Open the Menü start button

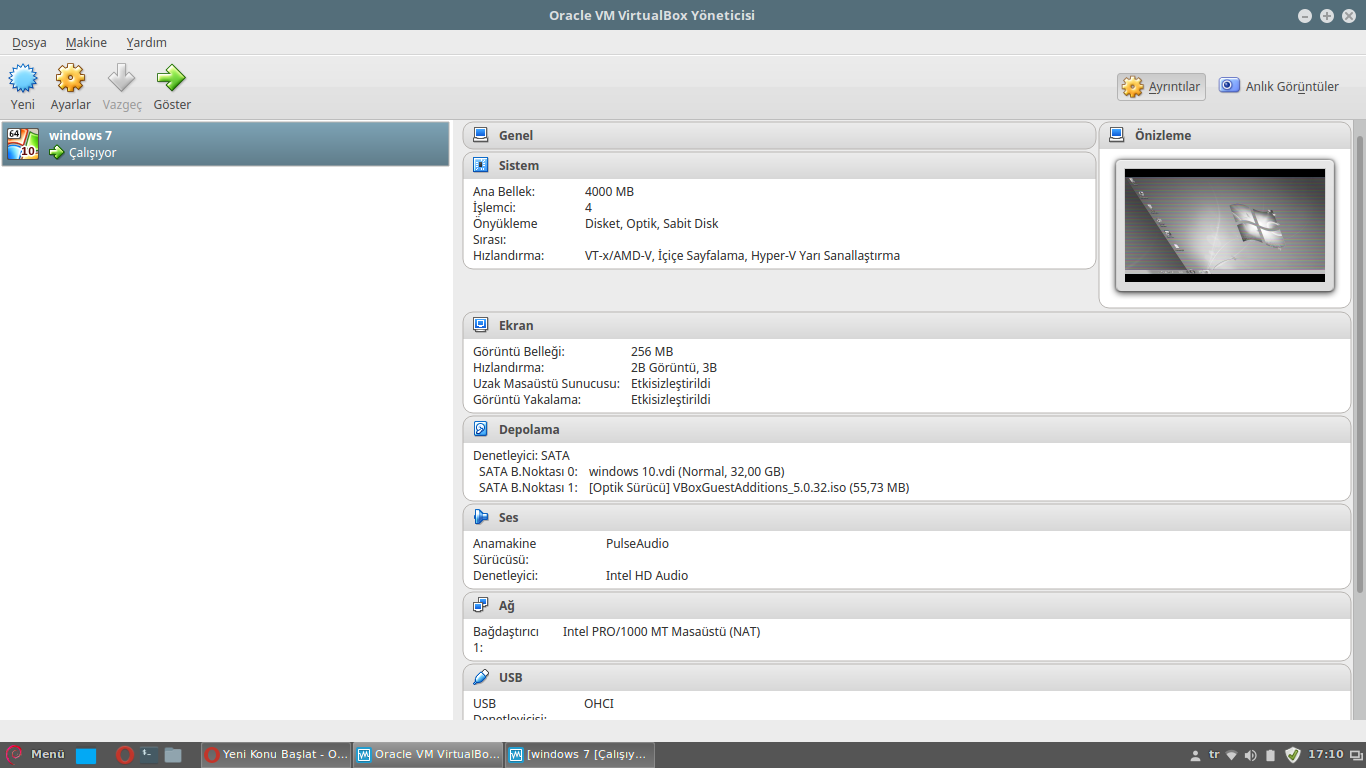coord(36,755)
